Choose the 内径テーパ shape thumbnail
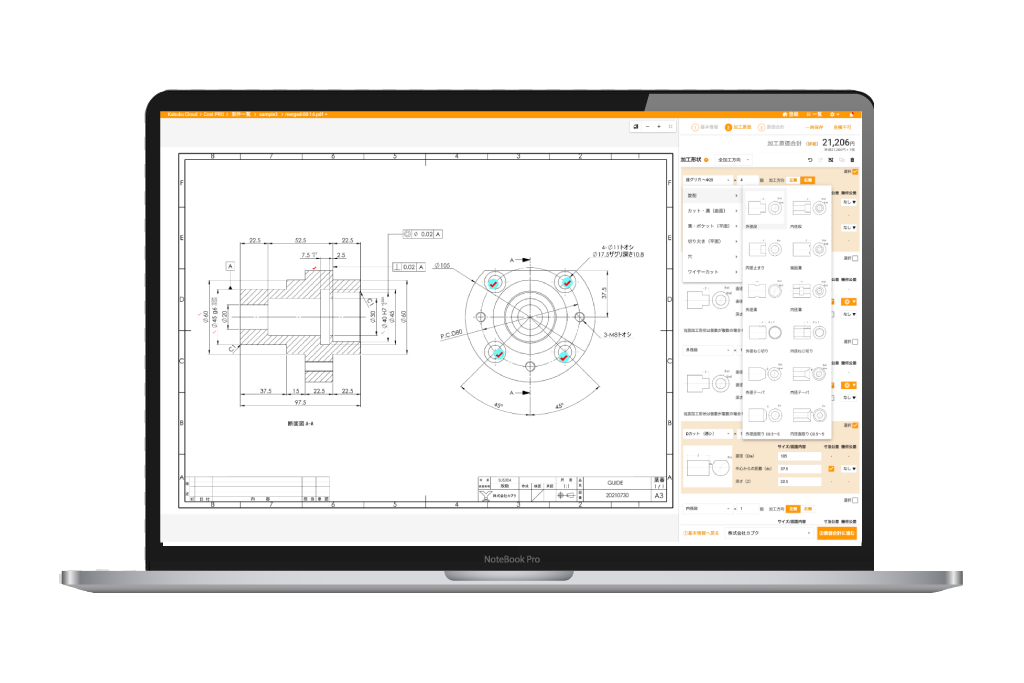1024x683 pixels. 810,375
